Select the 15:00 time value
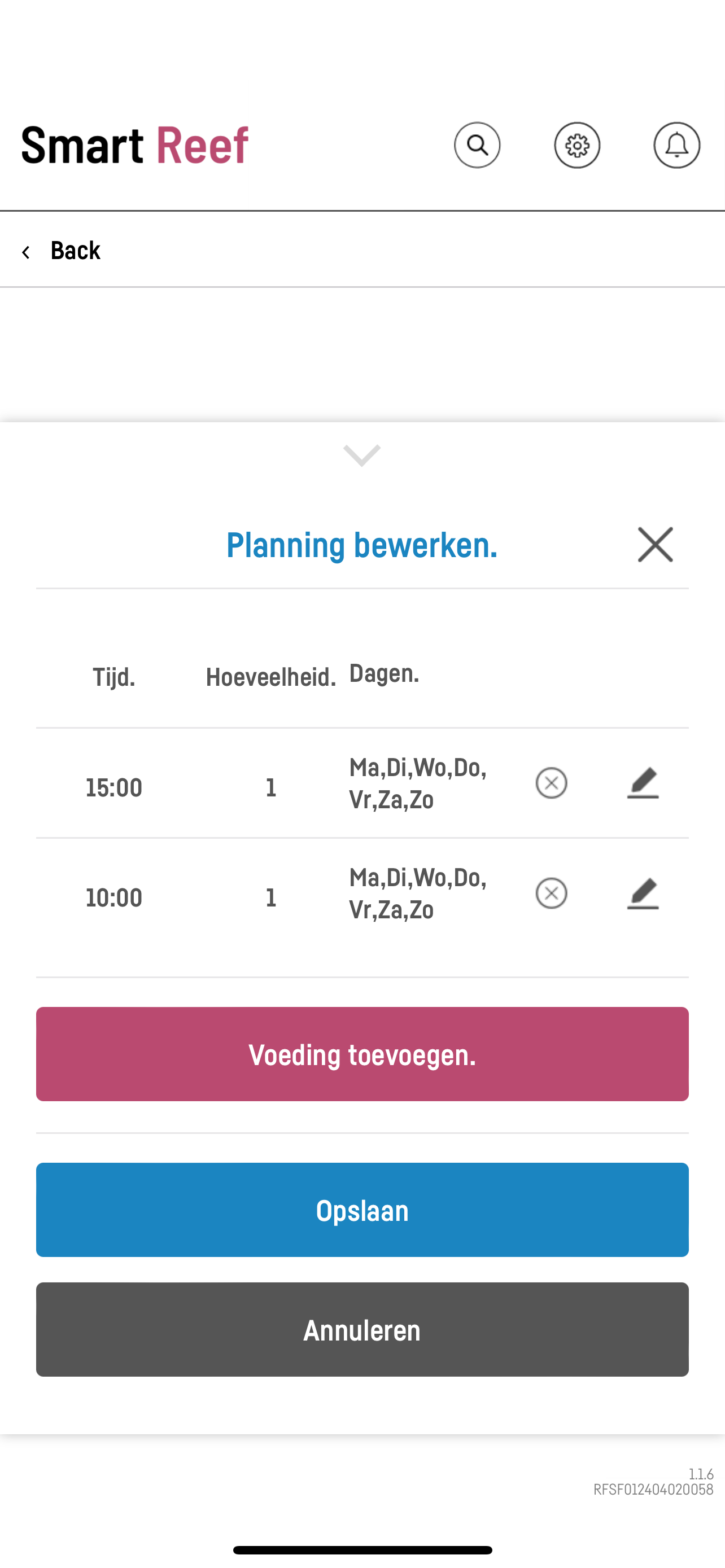 pyautogui.click(x=114, y=787)
